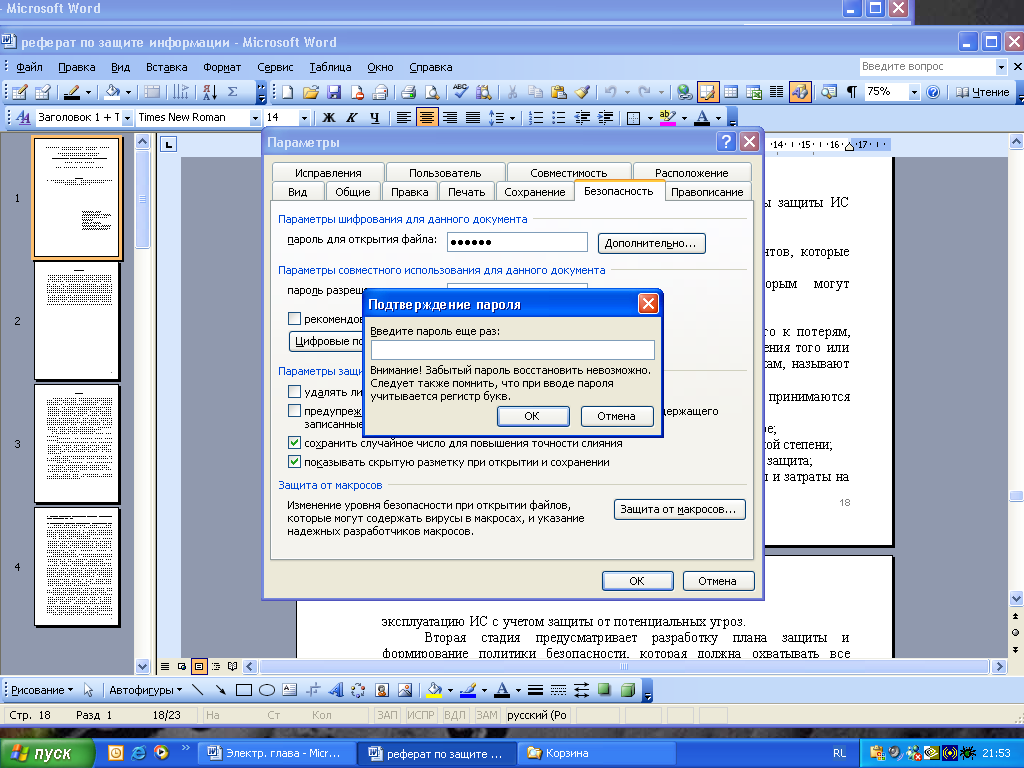The height and width of the screenshot is (768, 1024).
Task: Apply yellow fill color in drawing toolbar
Action: pyautogui.click(x=434, y=690)
